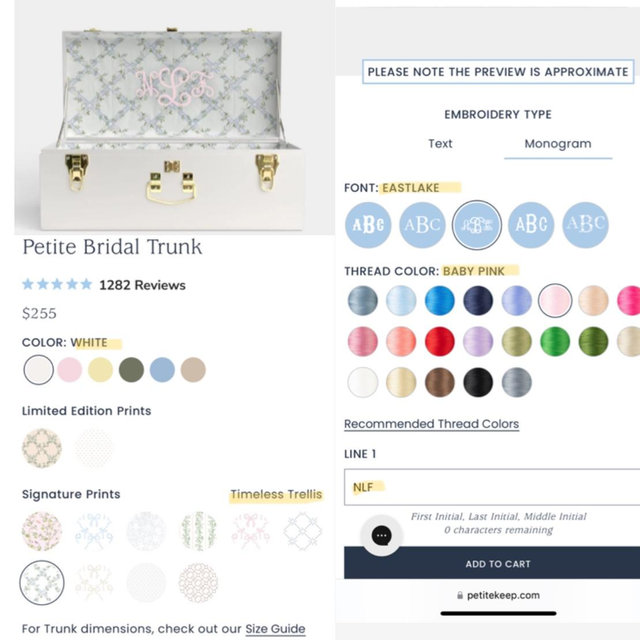This screenshot has height=640, width=640.
Task: Choose the Eastlake script monogram font
Action: pyautogui.click(x=477, y=225)
